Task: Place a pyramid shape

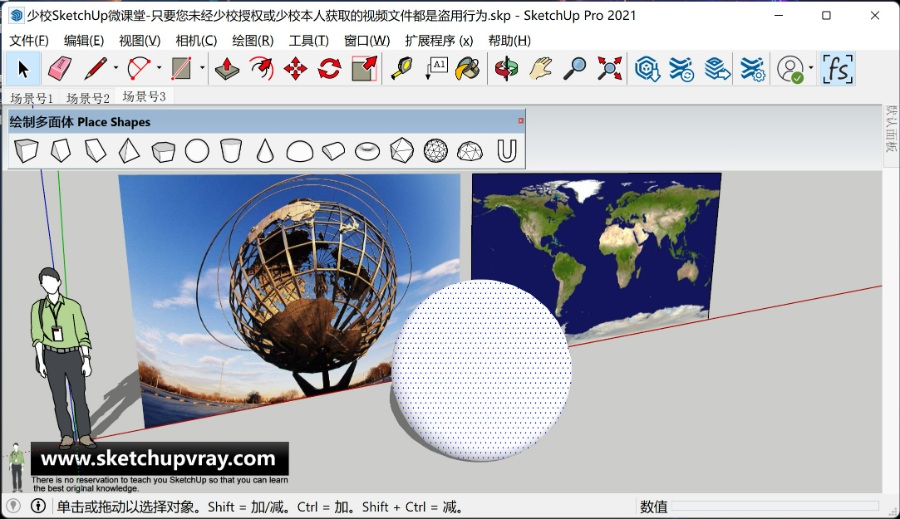Action: pos(129,151)
